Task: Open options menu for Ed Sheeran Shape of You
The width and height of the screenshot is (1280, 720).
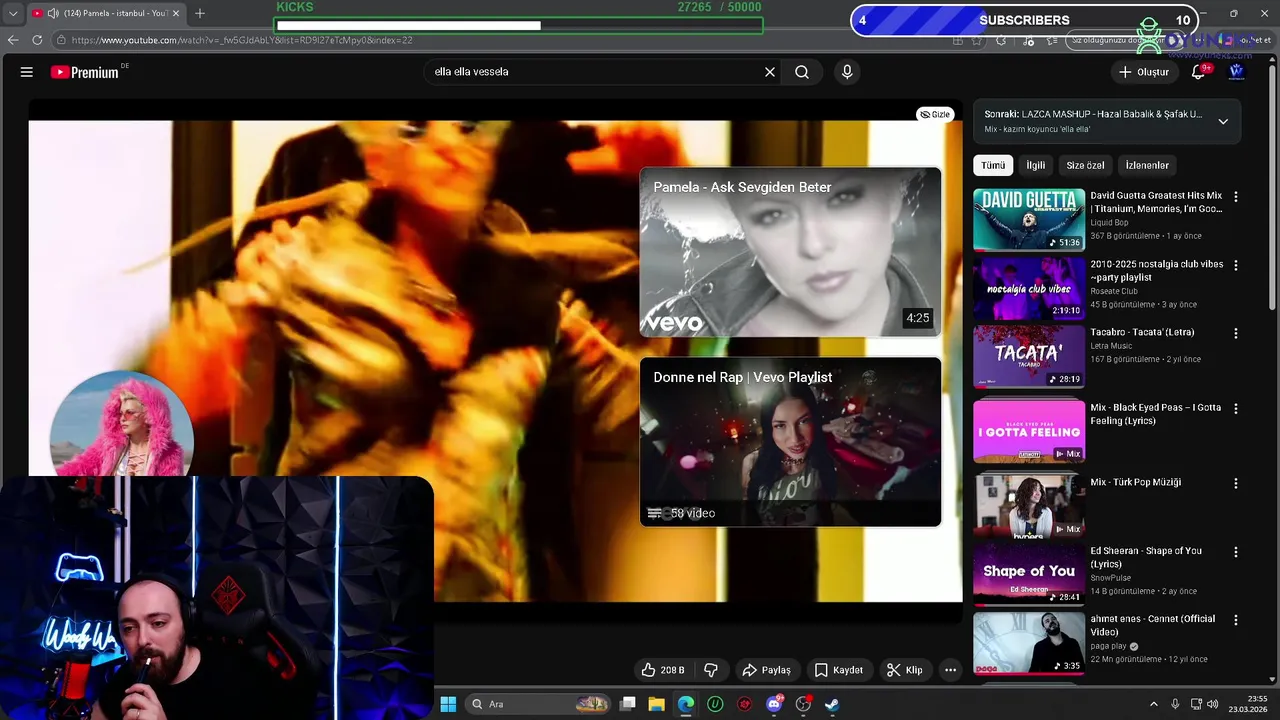Action: (x=1236, y=552)
